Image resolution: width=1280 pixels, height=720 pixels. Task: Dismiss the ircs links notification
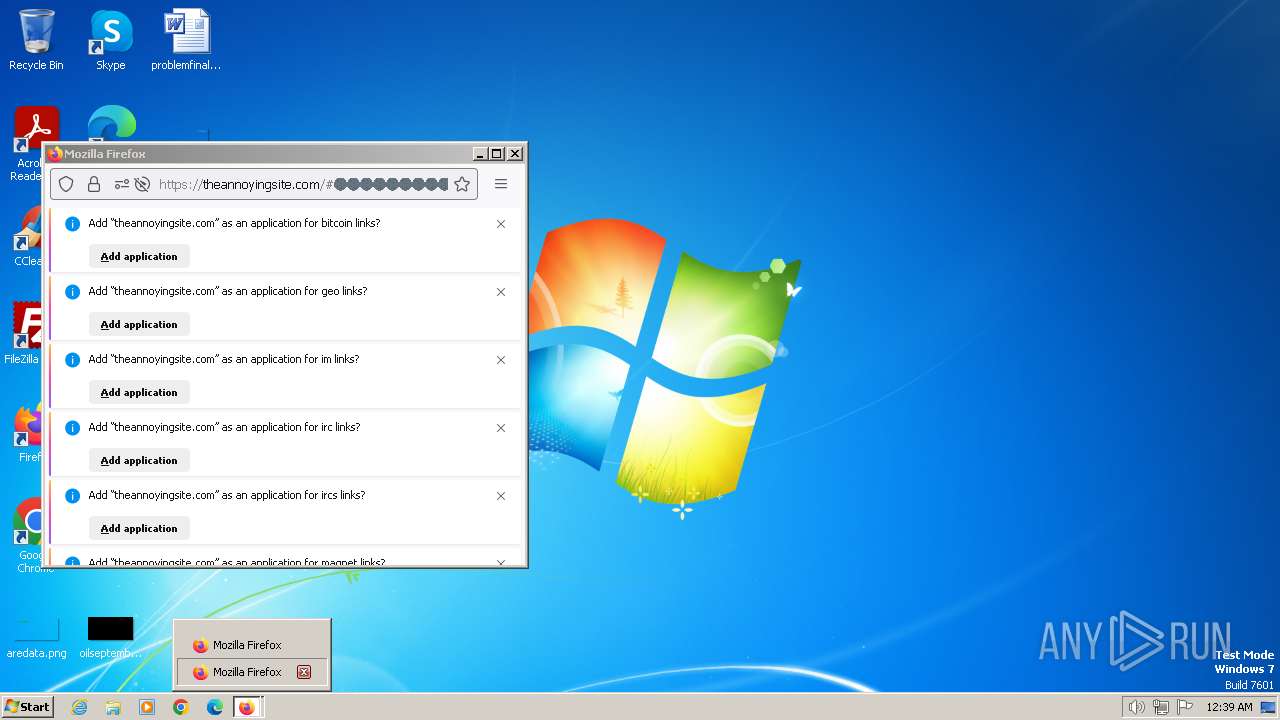501,496
